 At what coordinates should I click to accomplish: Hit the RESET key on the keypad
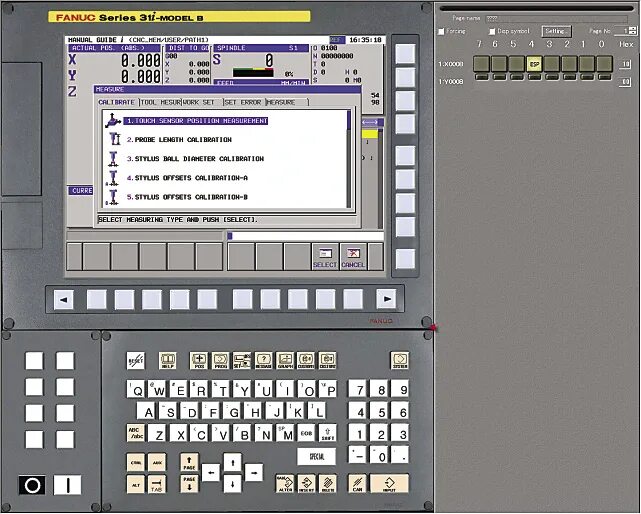click(x=136, y=361)
